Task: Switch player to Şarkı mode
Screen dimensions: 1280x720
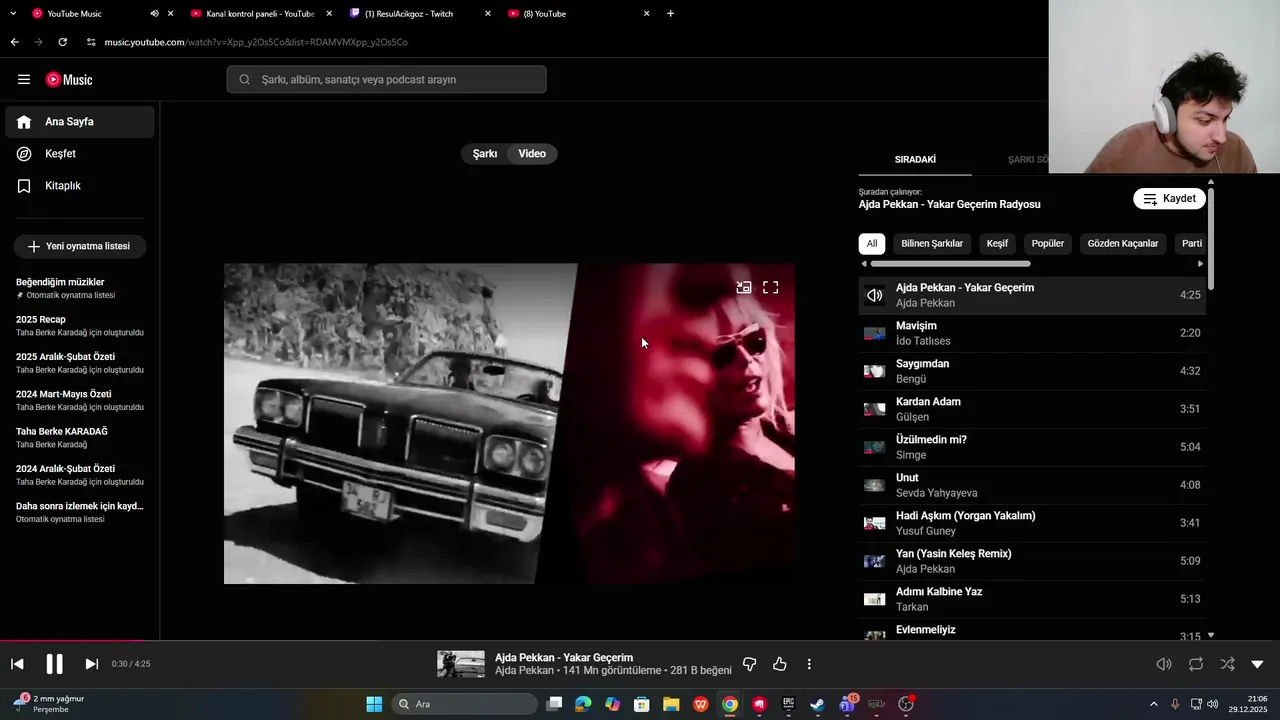Action: (485, 154)
